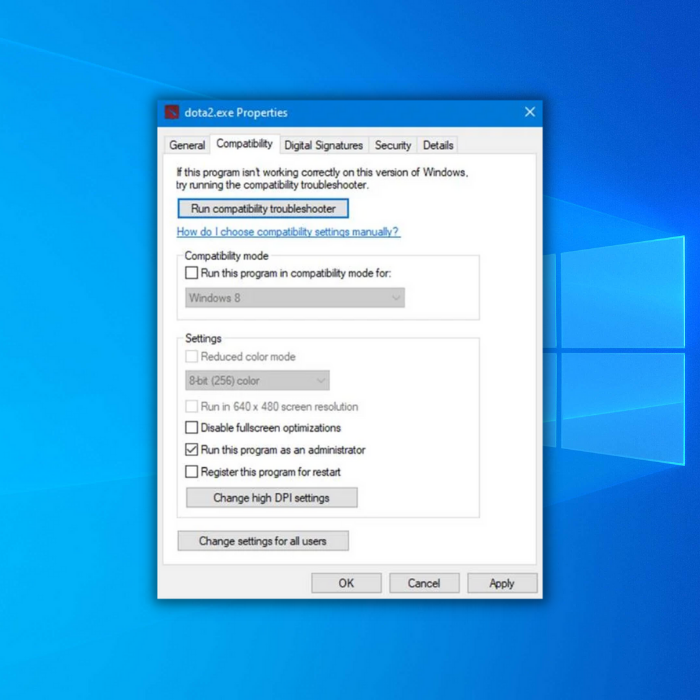Enable 'Run this program in compatibility mode for'
Image resolution: width=700 pixels, height=700 pixels.
pyautogui.click(x=192, y=273)
